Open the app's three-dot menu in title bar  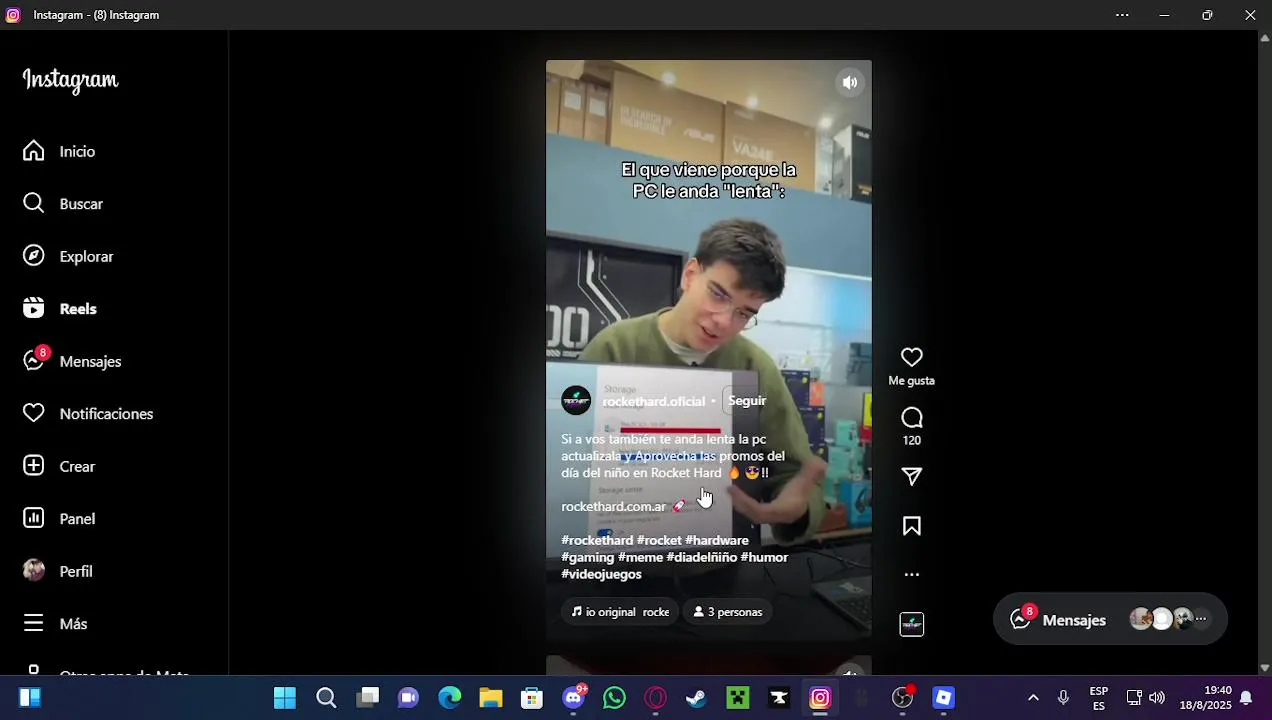pos(1122,15)
